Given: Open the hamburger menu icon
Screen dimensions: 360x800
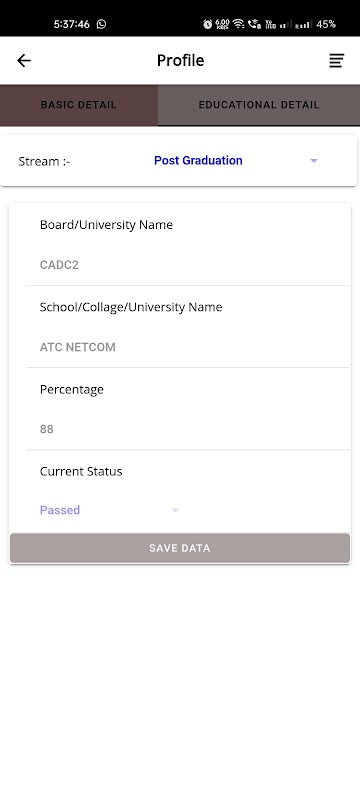Looking at the screenshot, I should pyautogui.click(x=336, y=61).
